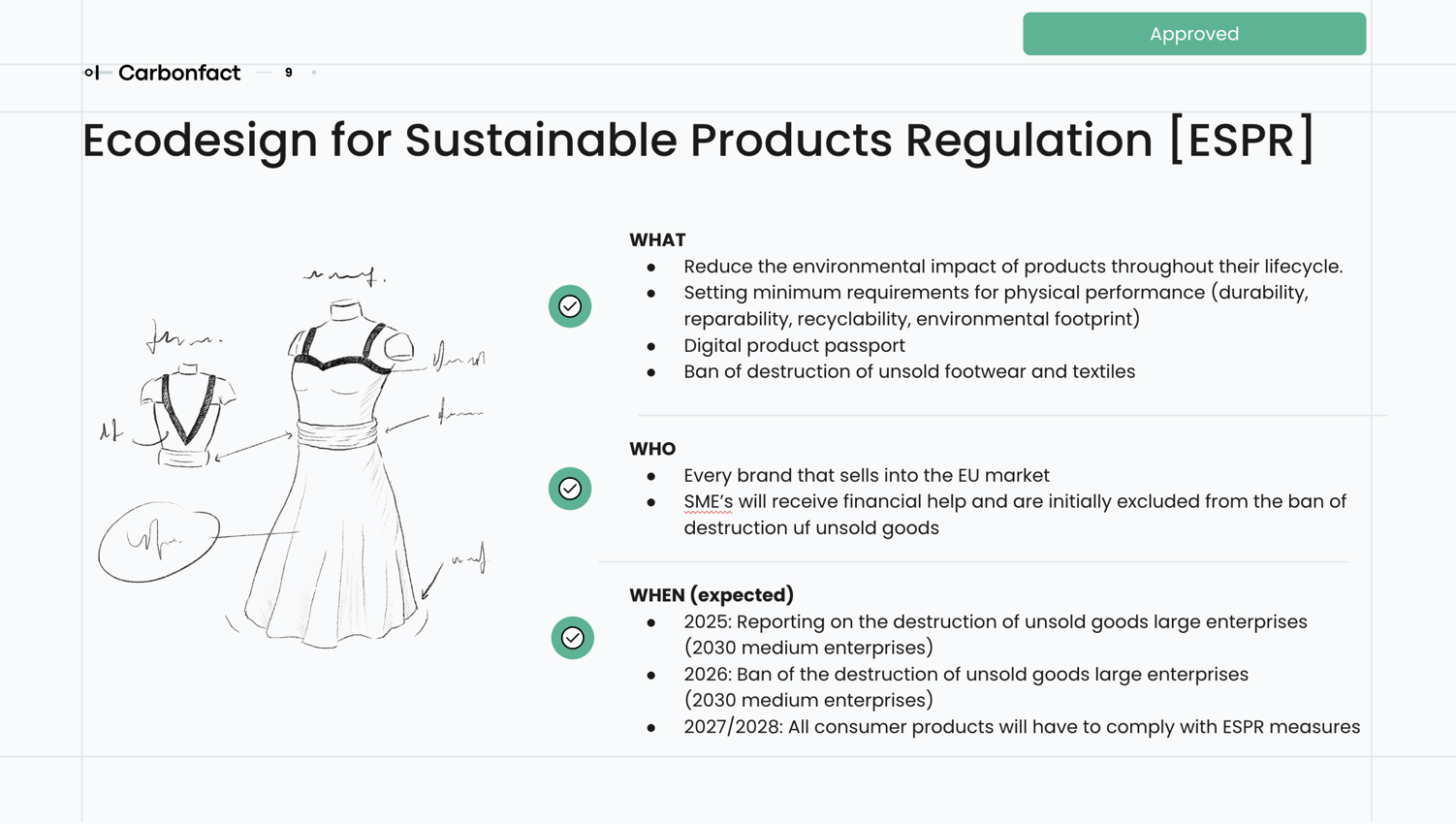
Task: Select the WHAT section heading
Action: (x=657, y=239)
